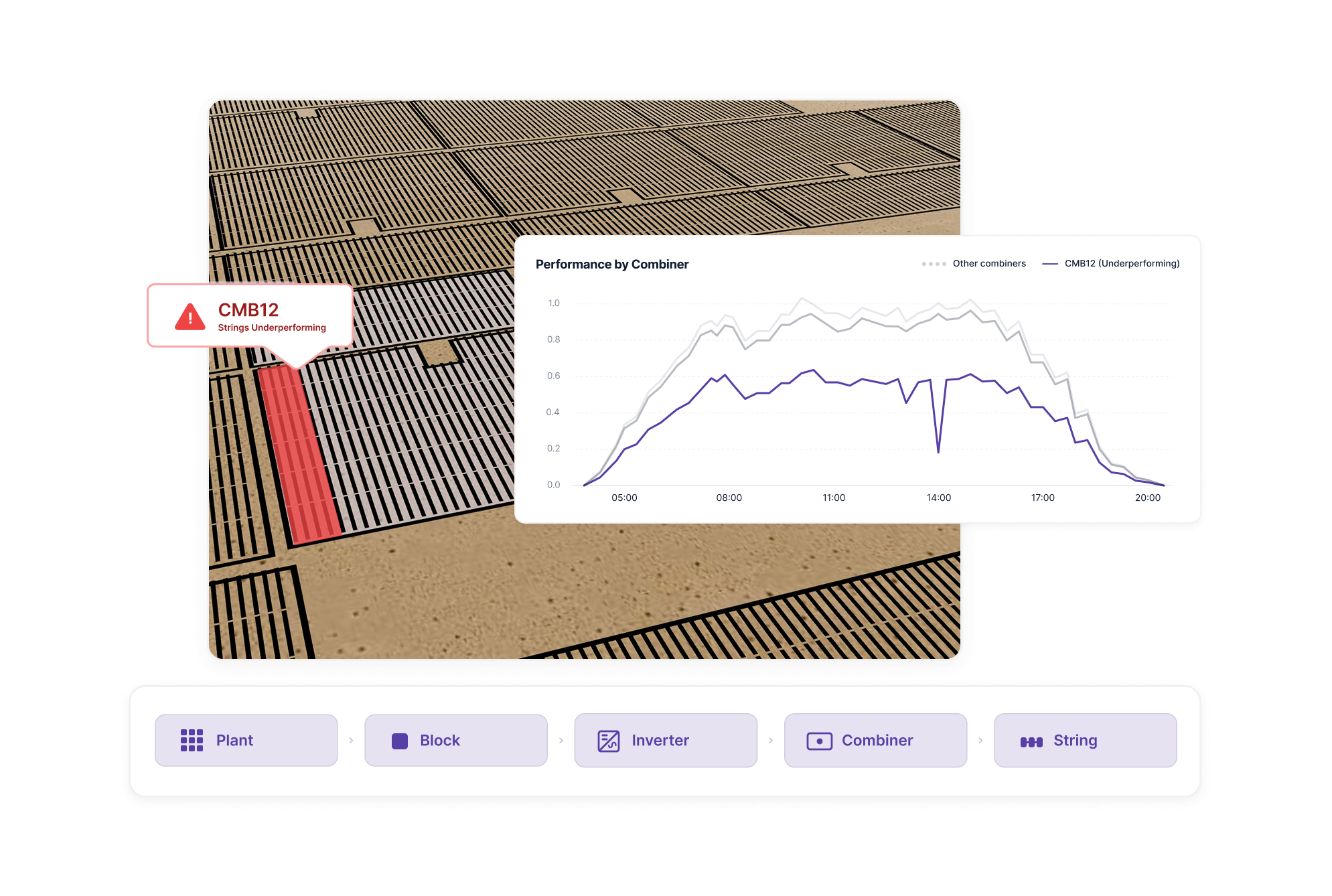Click the Other combiners legend entry

click(x=974, y=263)
